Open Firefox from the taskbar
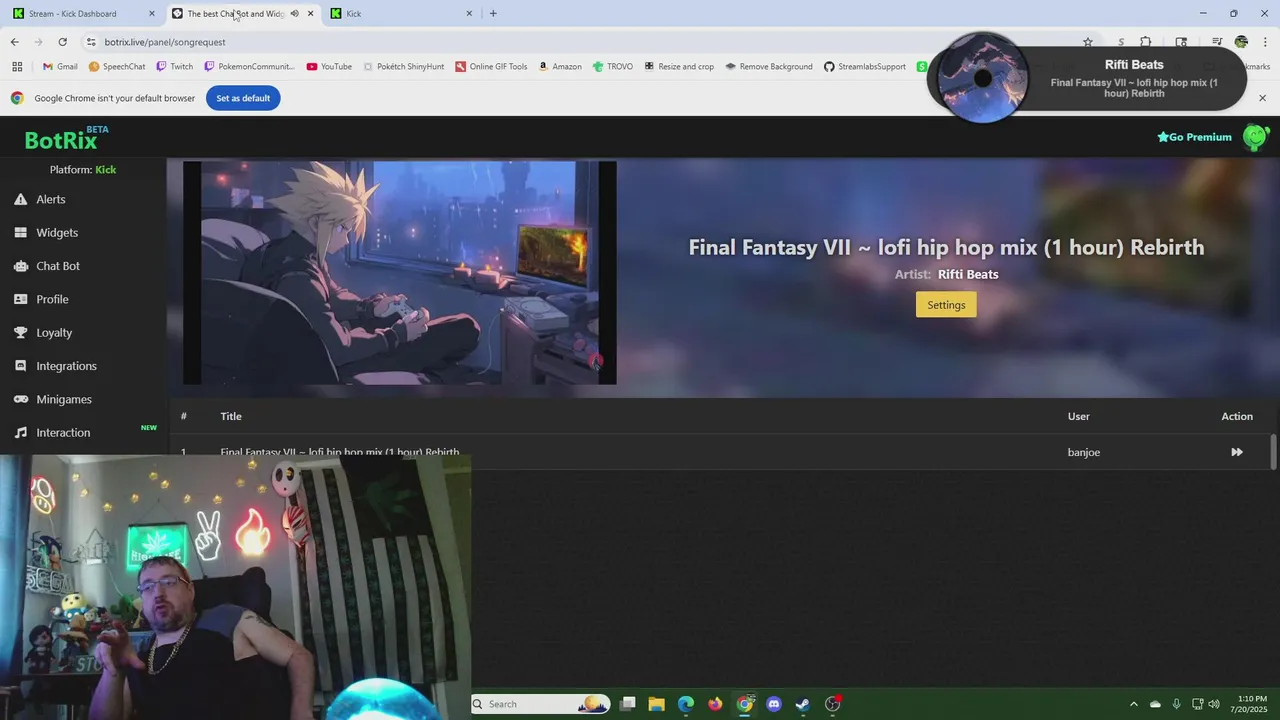Screen dimensions: 1280x720 coord(715,704)
